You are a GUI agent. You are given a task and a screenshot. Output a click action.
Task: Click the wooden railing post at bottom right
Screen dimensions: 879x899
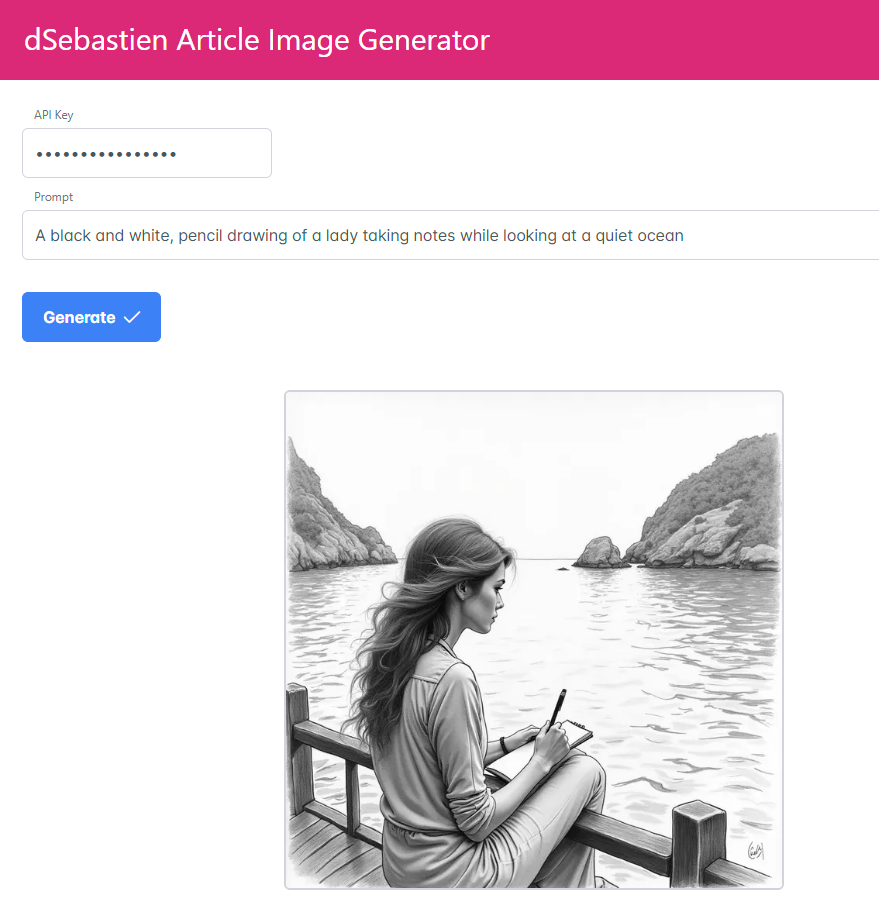point(699,841)
